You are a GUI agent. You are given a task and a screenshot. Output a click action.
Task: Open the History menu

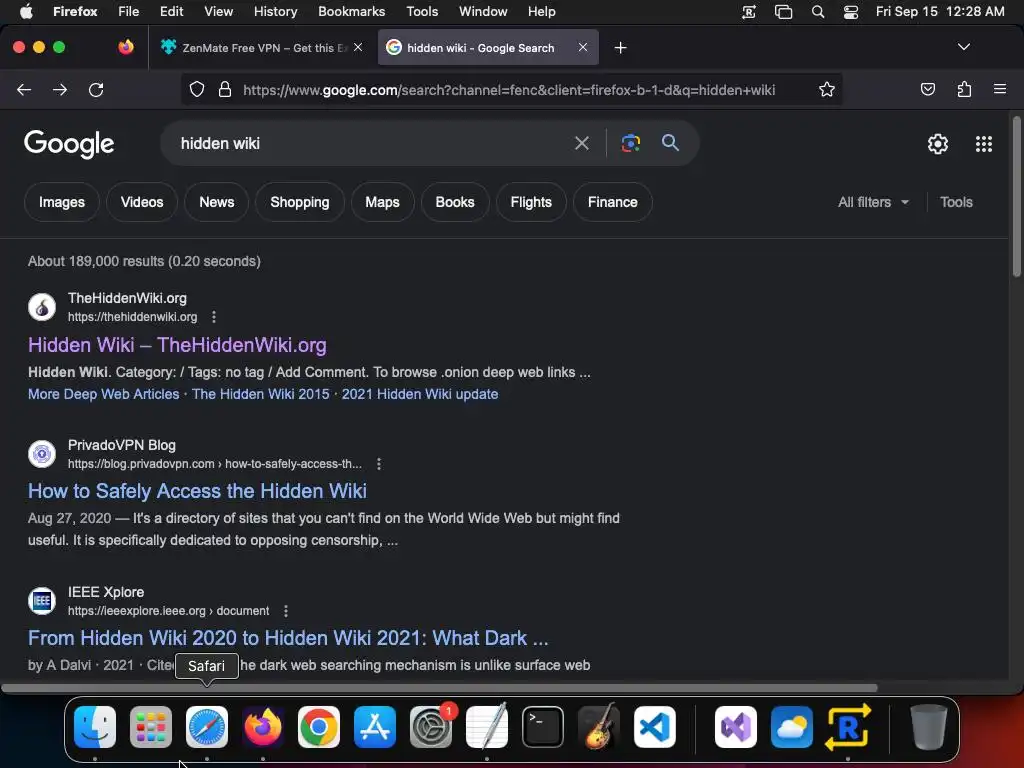tap(275, 12)
